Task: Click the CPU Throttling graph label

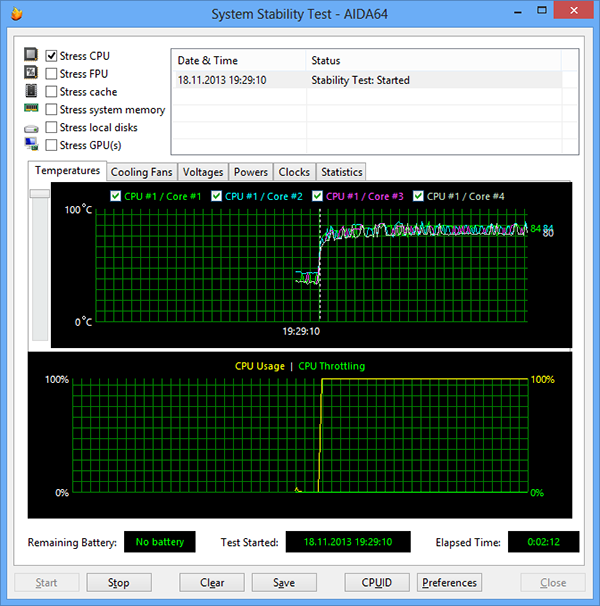Action: click(332, 366)
